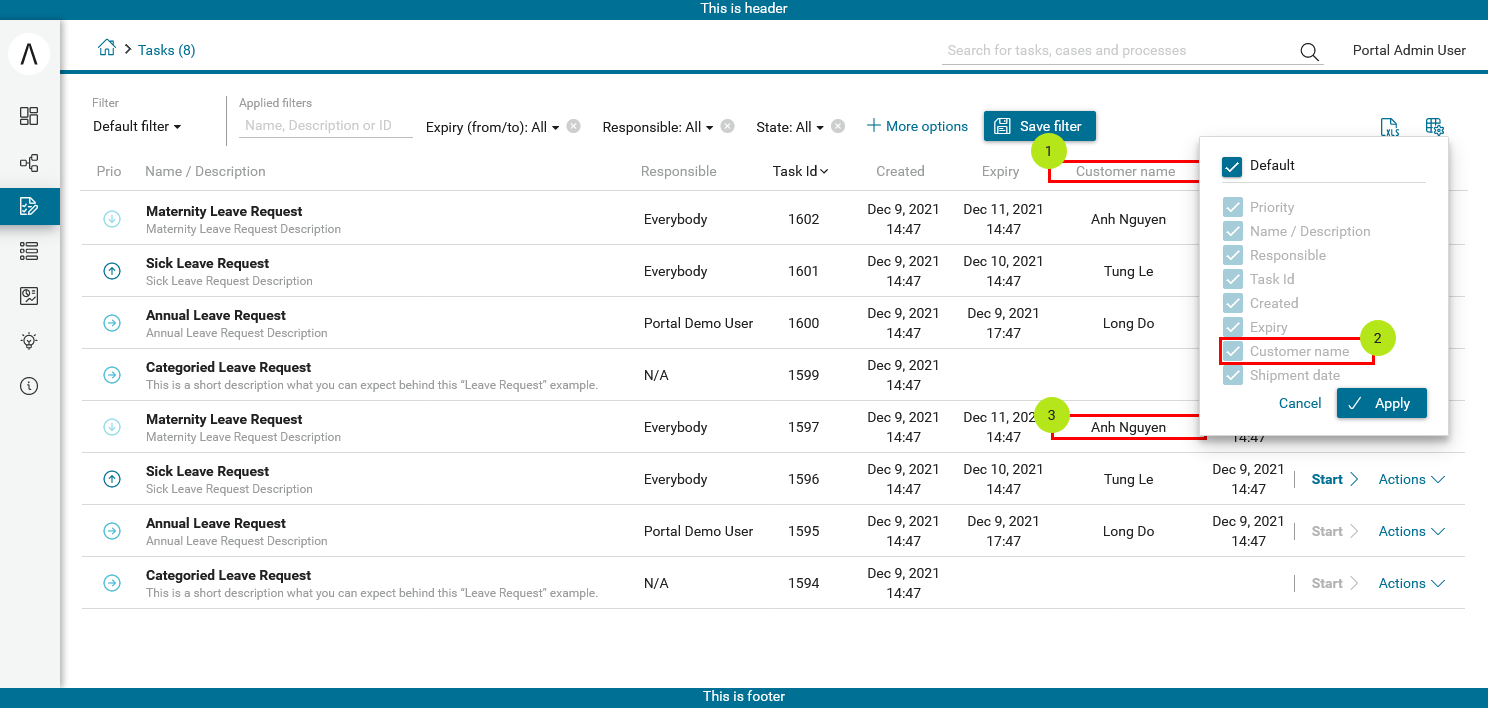This screenshot has height=708, width=1488.
Task: Click the Save filter button
Action: coord(1040,126)
